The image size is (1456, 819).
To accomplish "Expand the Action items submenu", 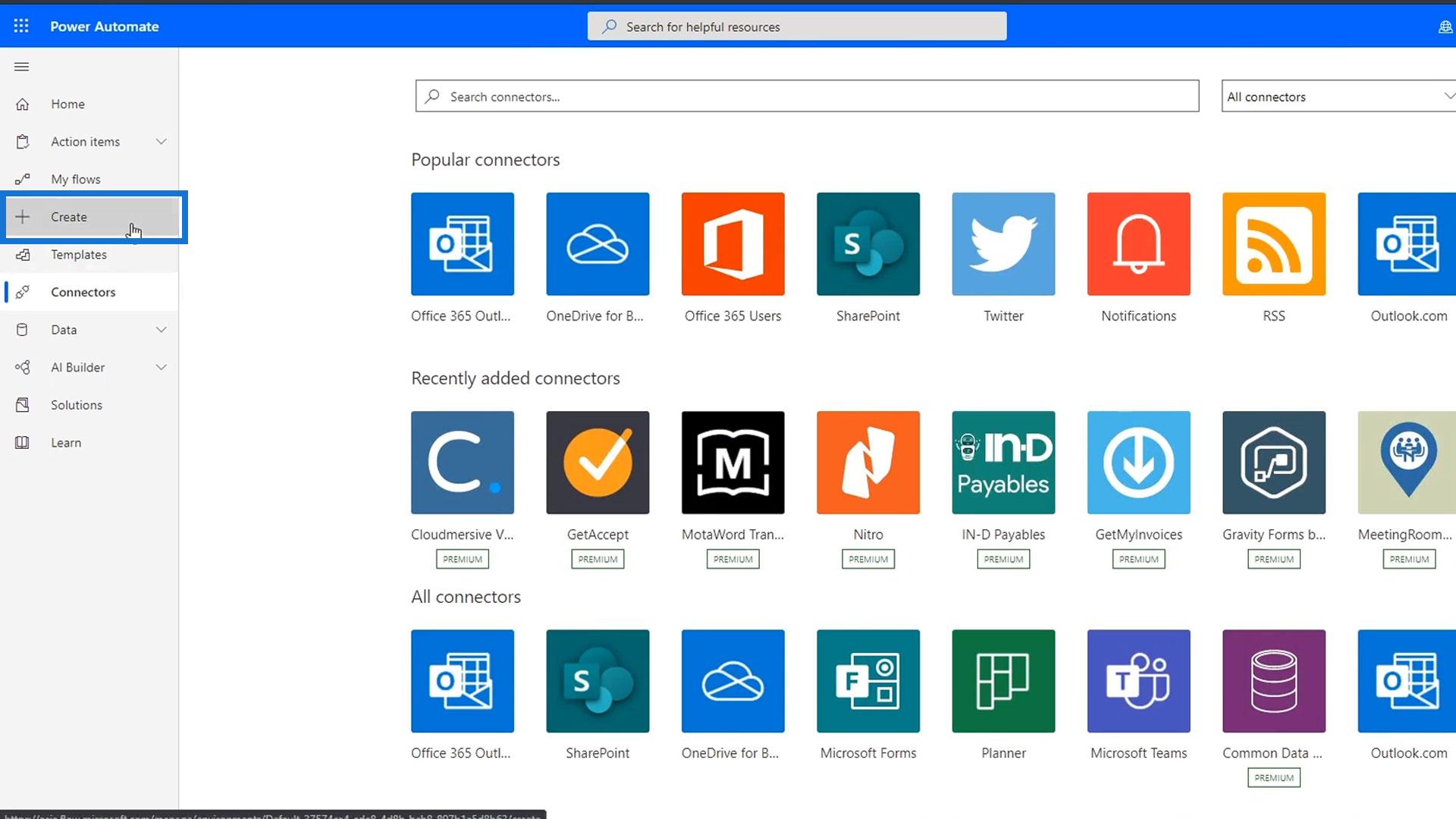I will tap(161, 142).
